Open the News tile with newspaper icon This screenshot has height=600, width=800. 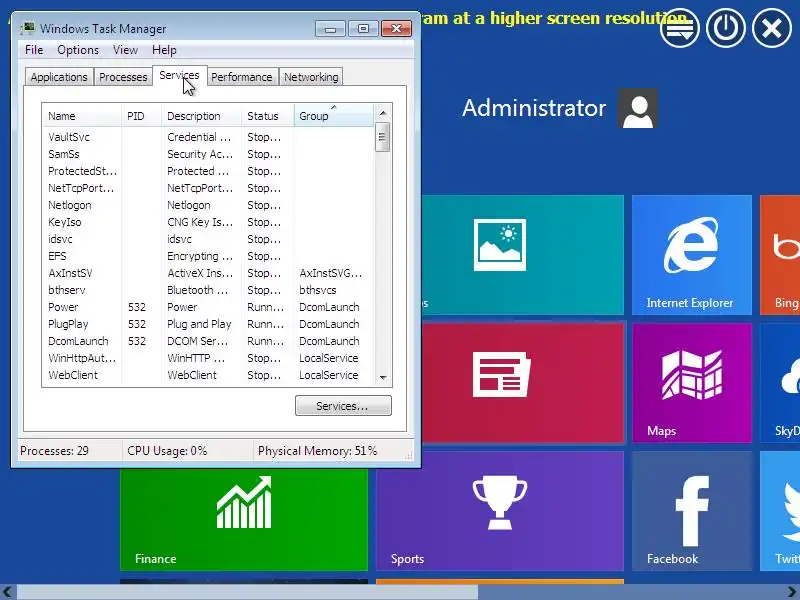[x=522, y=382]
